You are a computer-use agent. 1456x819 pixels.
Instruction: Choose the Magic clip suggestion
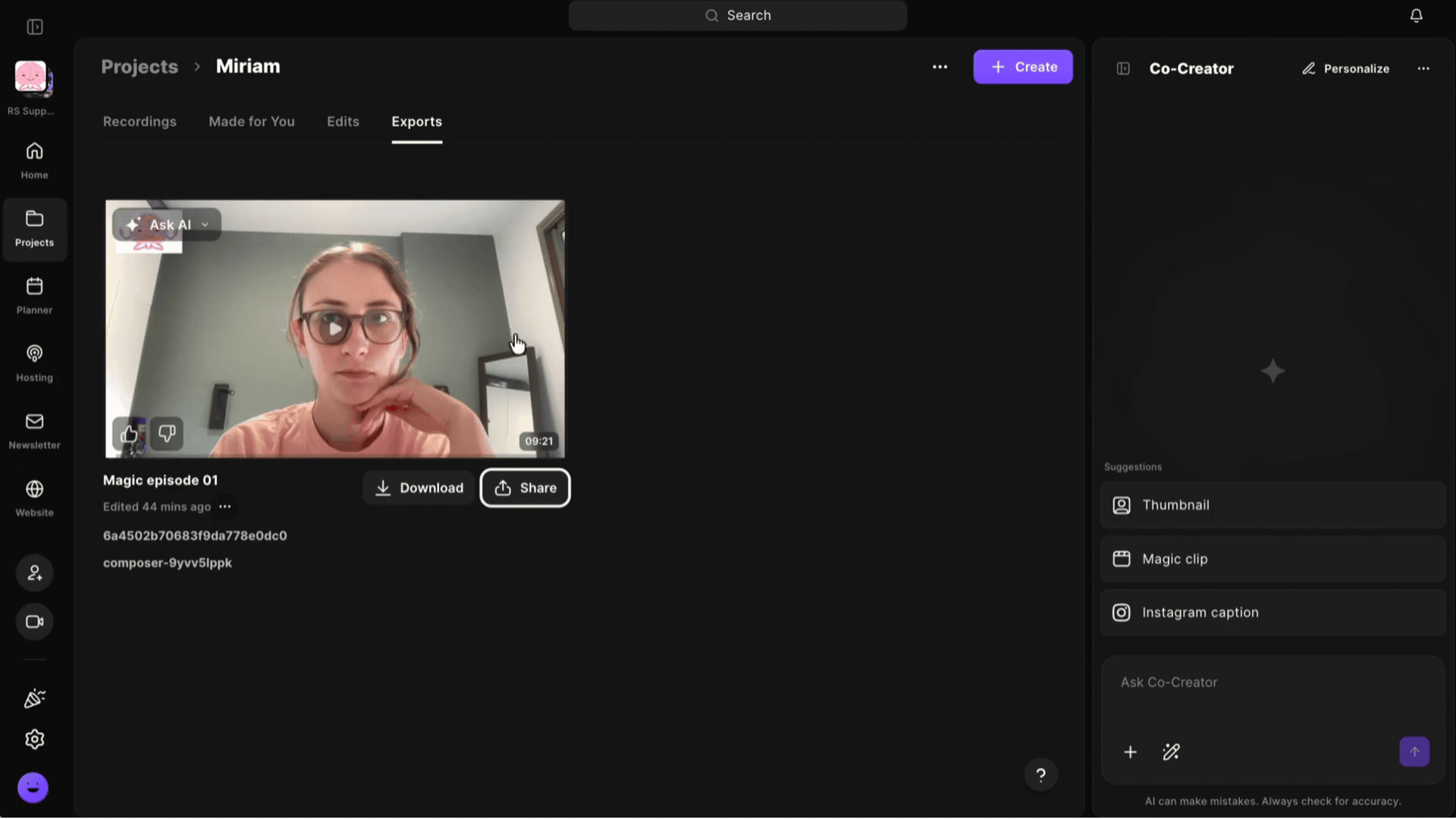(x=1272, y=559)
